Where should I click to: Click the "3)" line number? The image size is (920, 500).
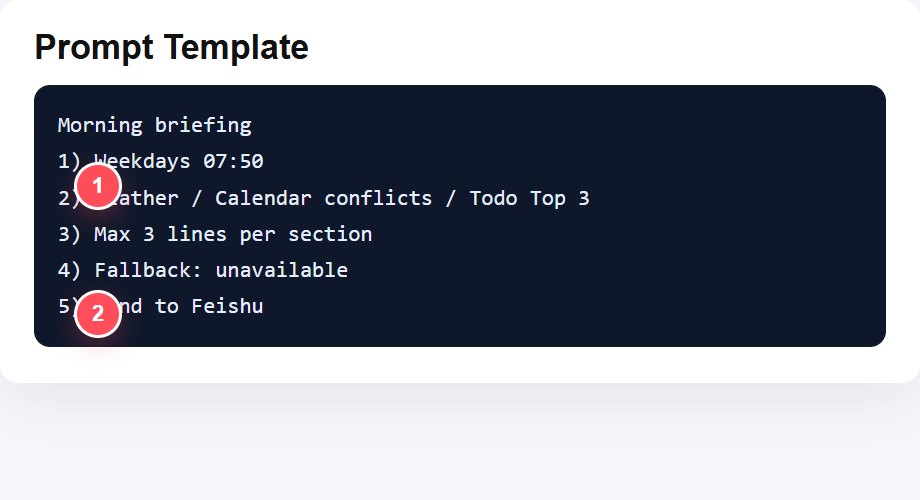(69, 234)
